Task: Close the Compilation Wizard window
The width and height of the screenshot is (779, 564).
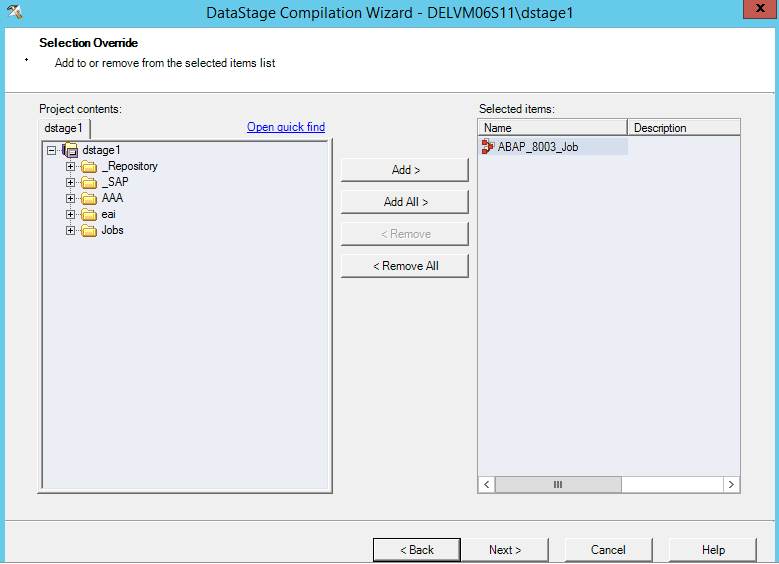Action: 760,9
